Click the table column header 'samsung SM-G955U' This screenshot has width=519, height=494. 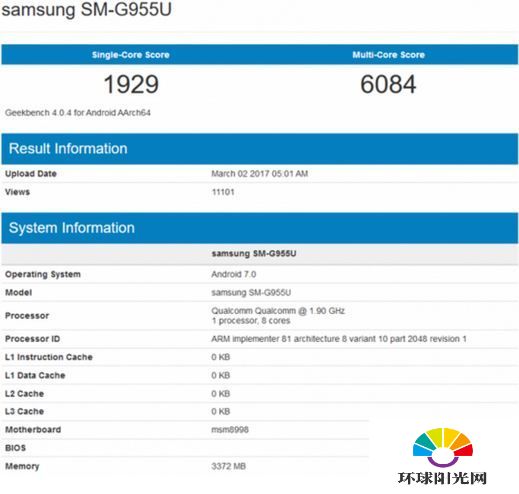click(254, 254)
